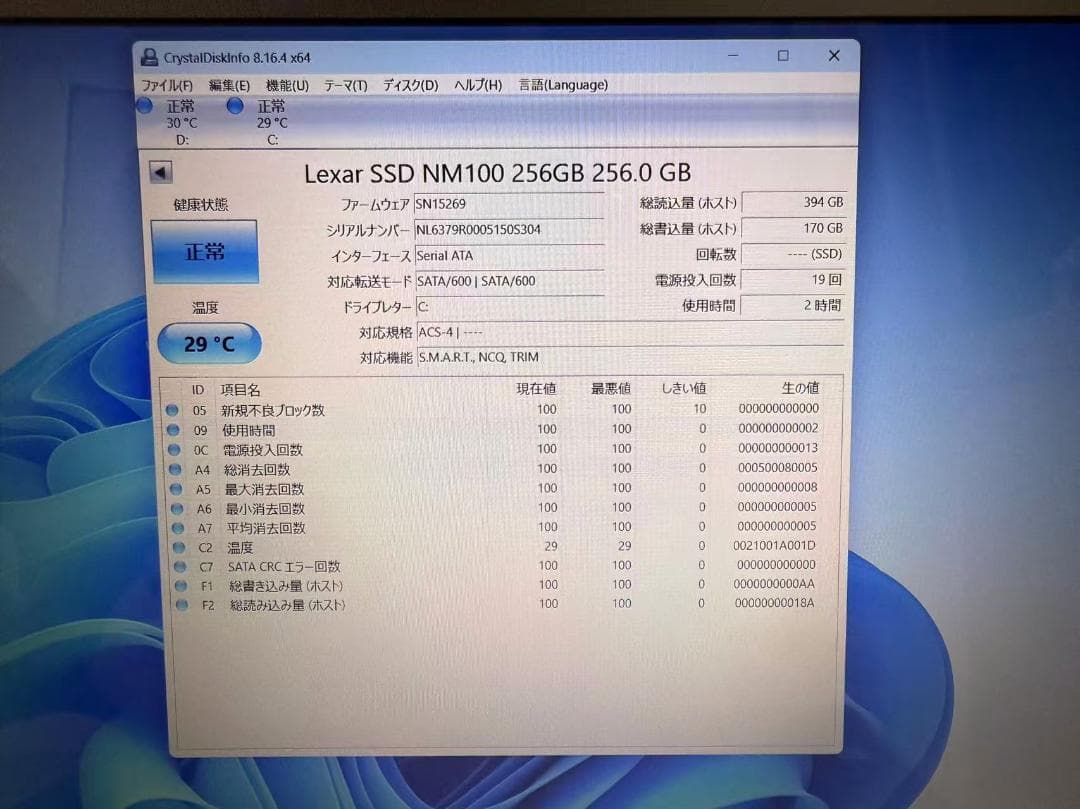The width and height of the screenshot is (1080, 809).
Task: Click the blue health circle for drive D:
Action: coord(145,106)
